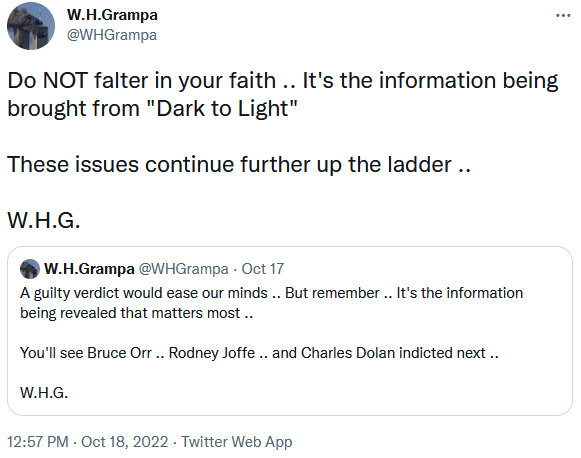Open W.H.Grampa display name at top
The width and height of the screenshot is (581, 458).
[112, 15]
